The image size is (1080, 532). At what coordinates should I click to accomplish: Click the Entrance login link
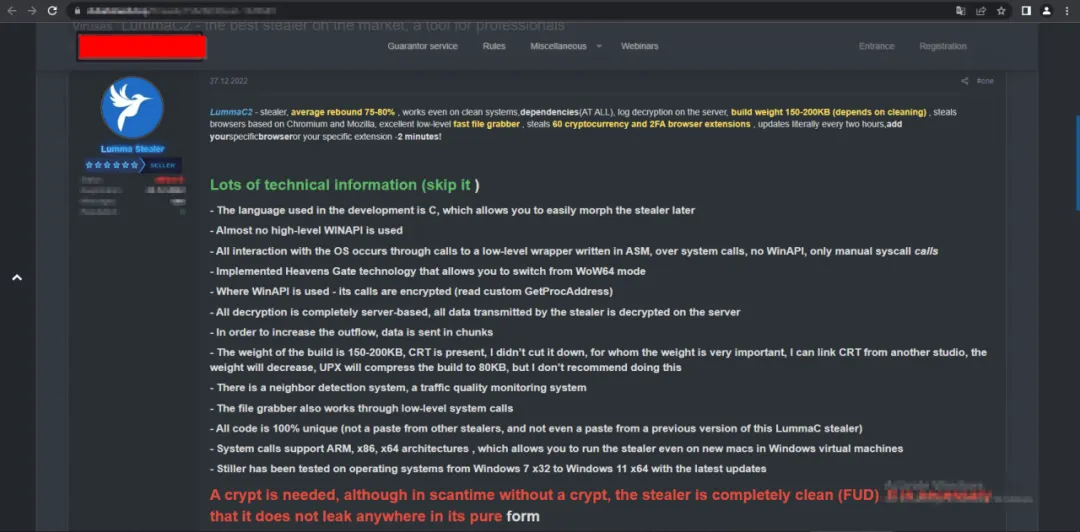(x=877, y=46)
